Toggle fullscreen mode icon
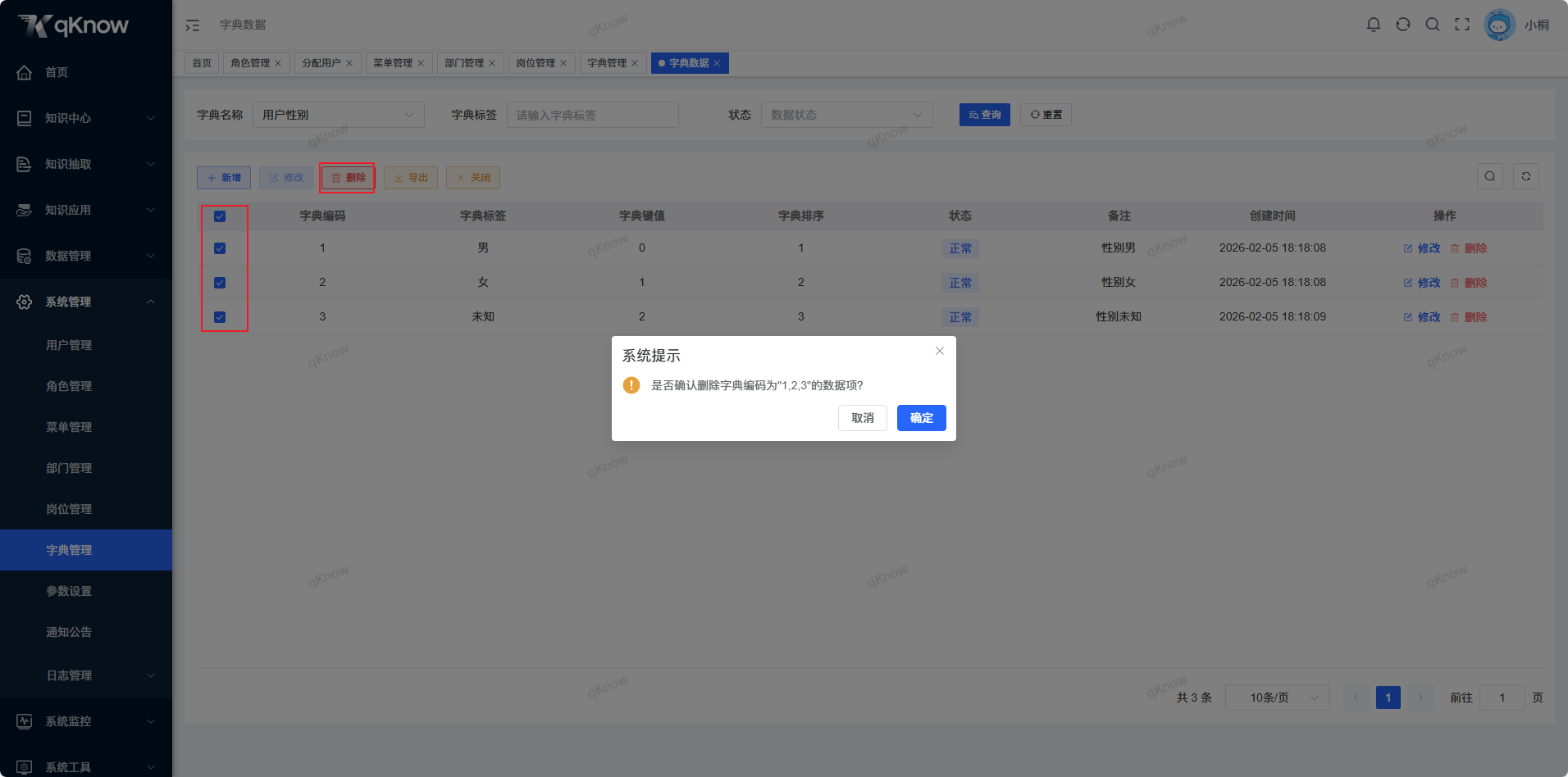The height and width of the screenshot is (777, 1568). 1462,25
